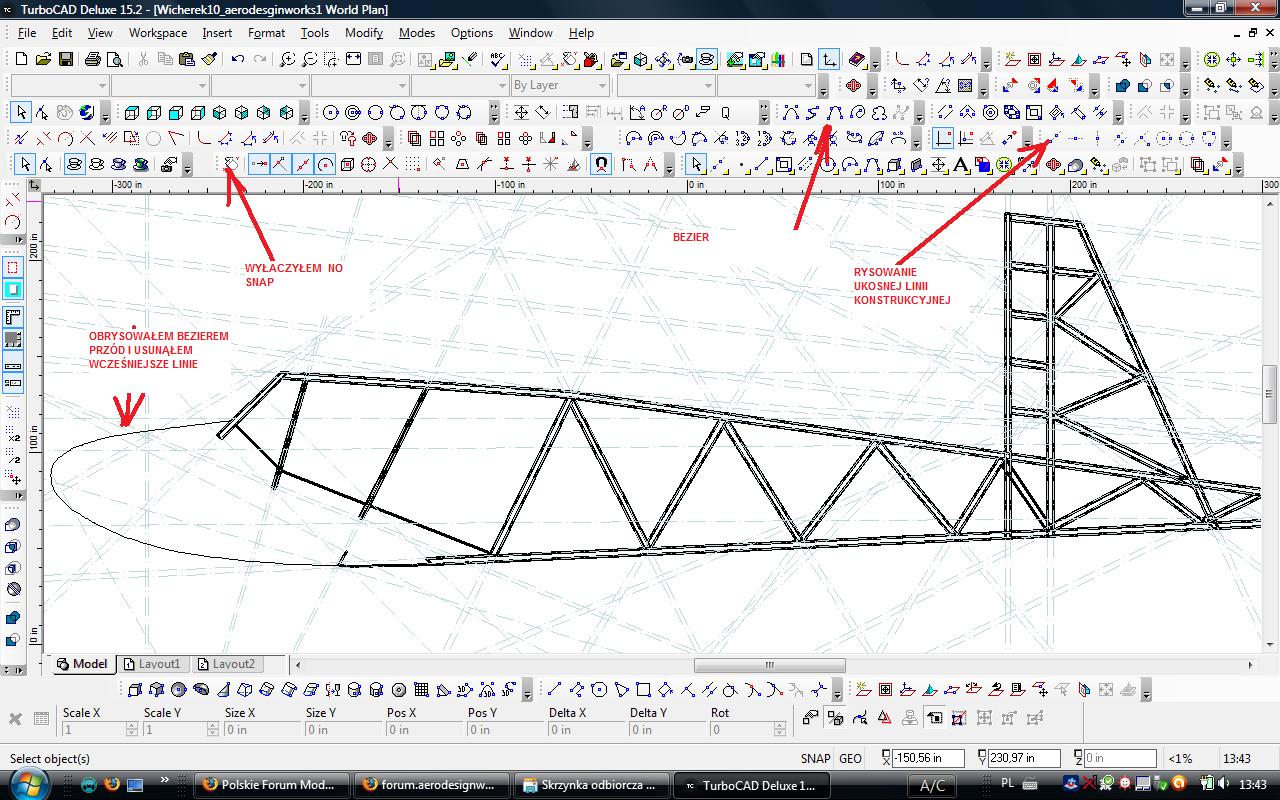Toggle GEO in the status bar
Screen dimensions: 1280x800
tap(850, 758)
